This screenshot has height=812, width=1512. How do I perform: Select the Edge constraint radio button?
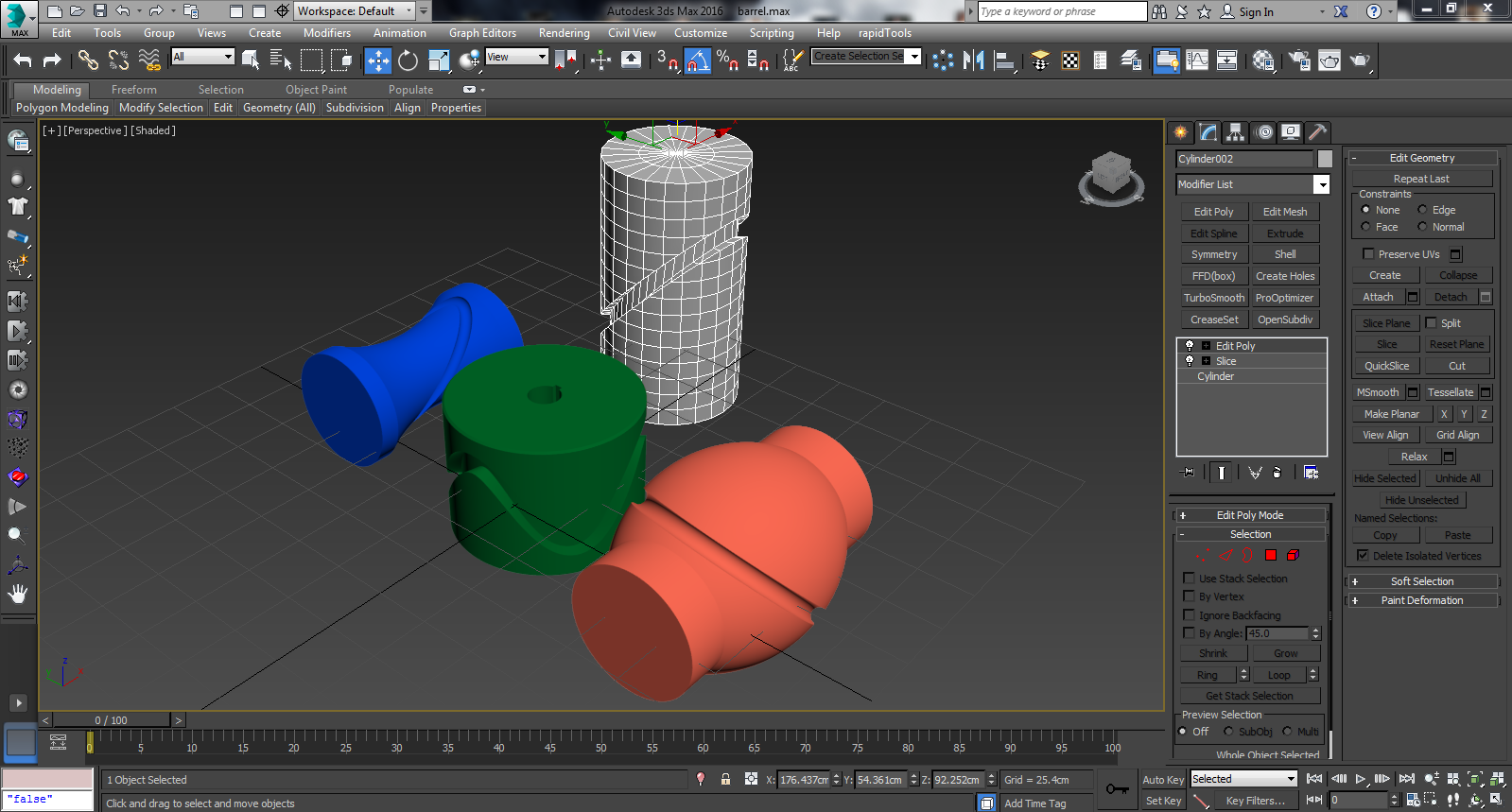click(1422, 210)
